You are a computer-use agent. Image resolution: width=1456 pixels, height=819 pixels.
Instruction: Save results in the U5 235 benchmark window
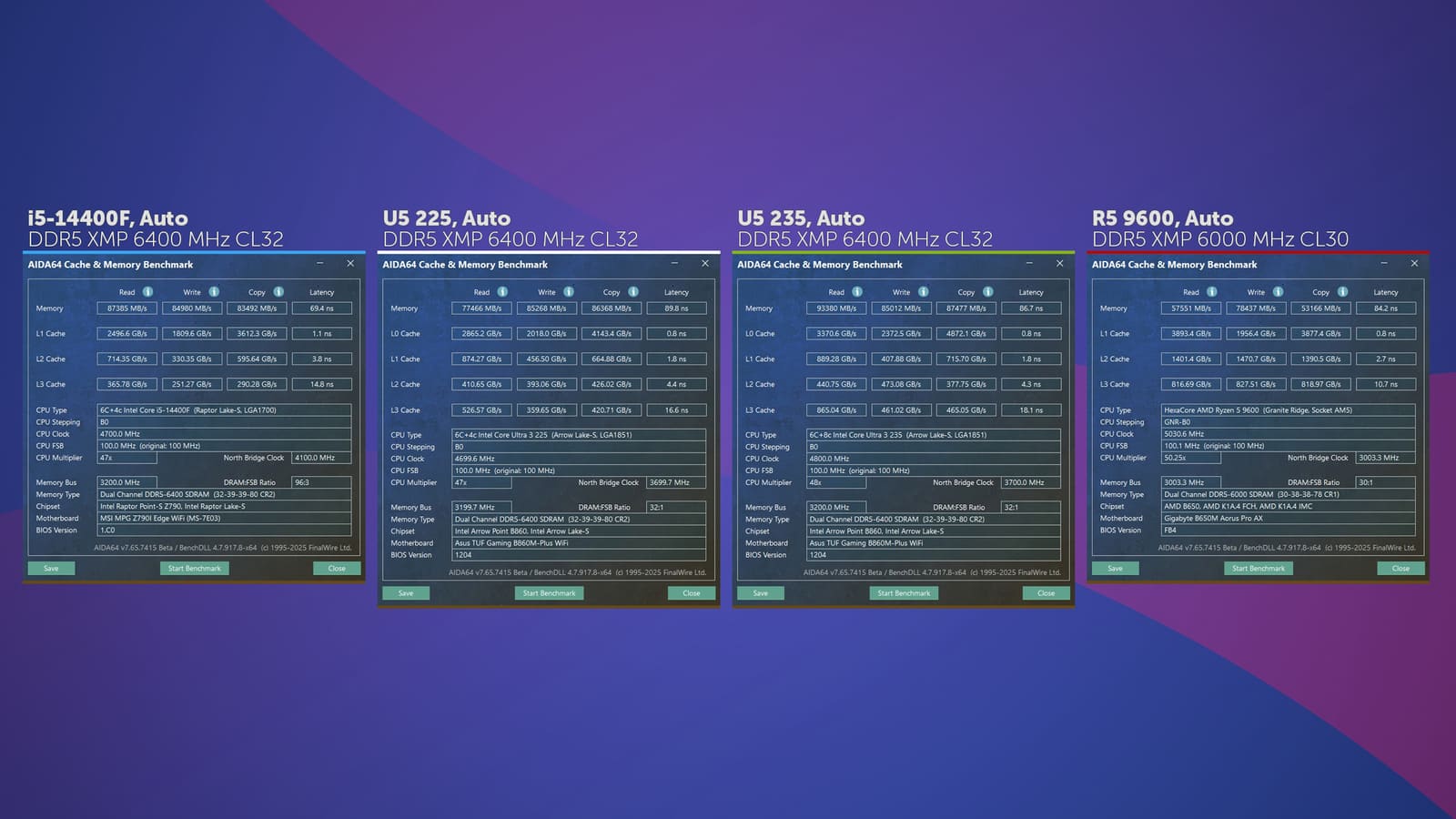761,593
